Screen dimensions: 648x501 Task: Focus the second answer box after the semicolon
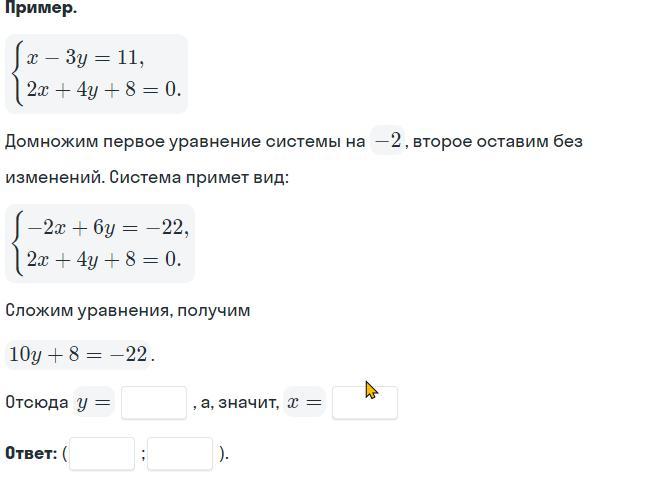[180, 453]
